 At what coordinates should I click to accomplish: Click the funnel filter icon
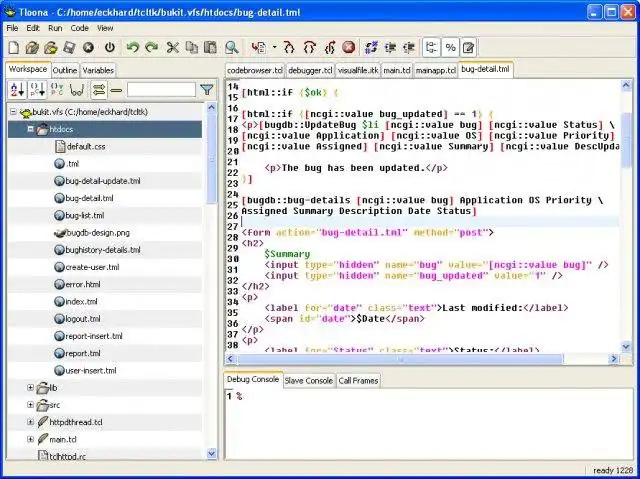click(206, 90)
